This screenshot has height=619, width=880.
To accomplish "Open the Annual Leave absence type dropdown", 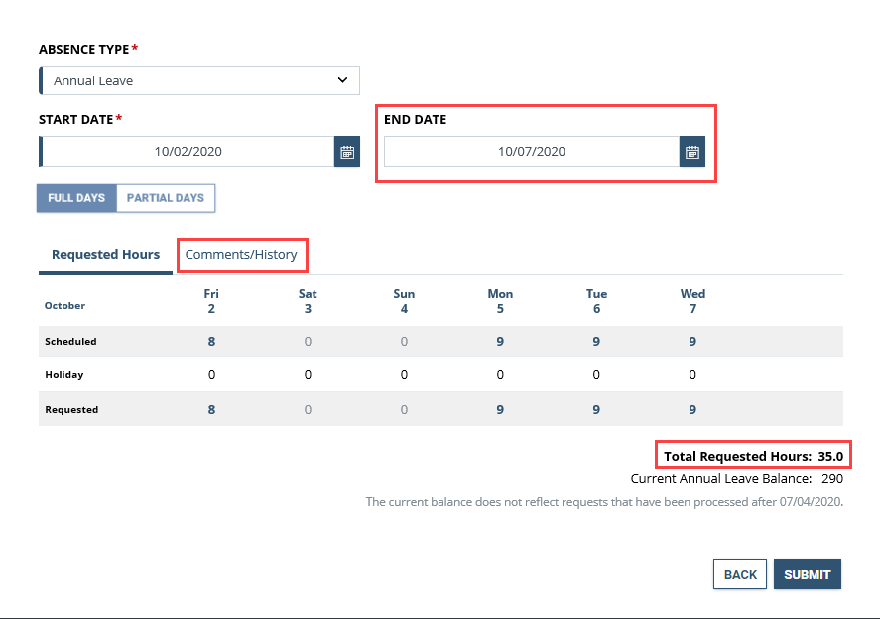I will click(x=198, y=80).
